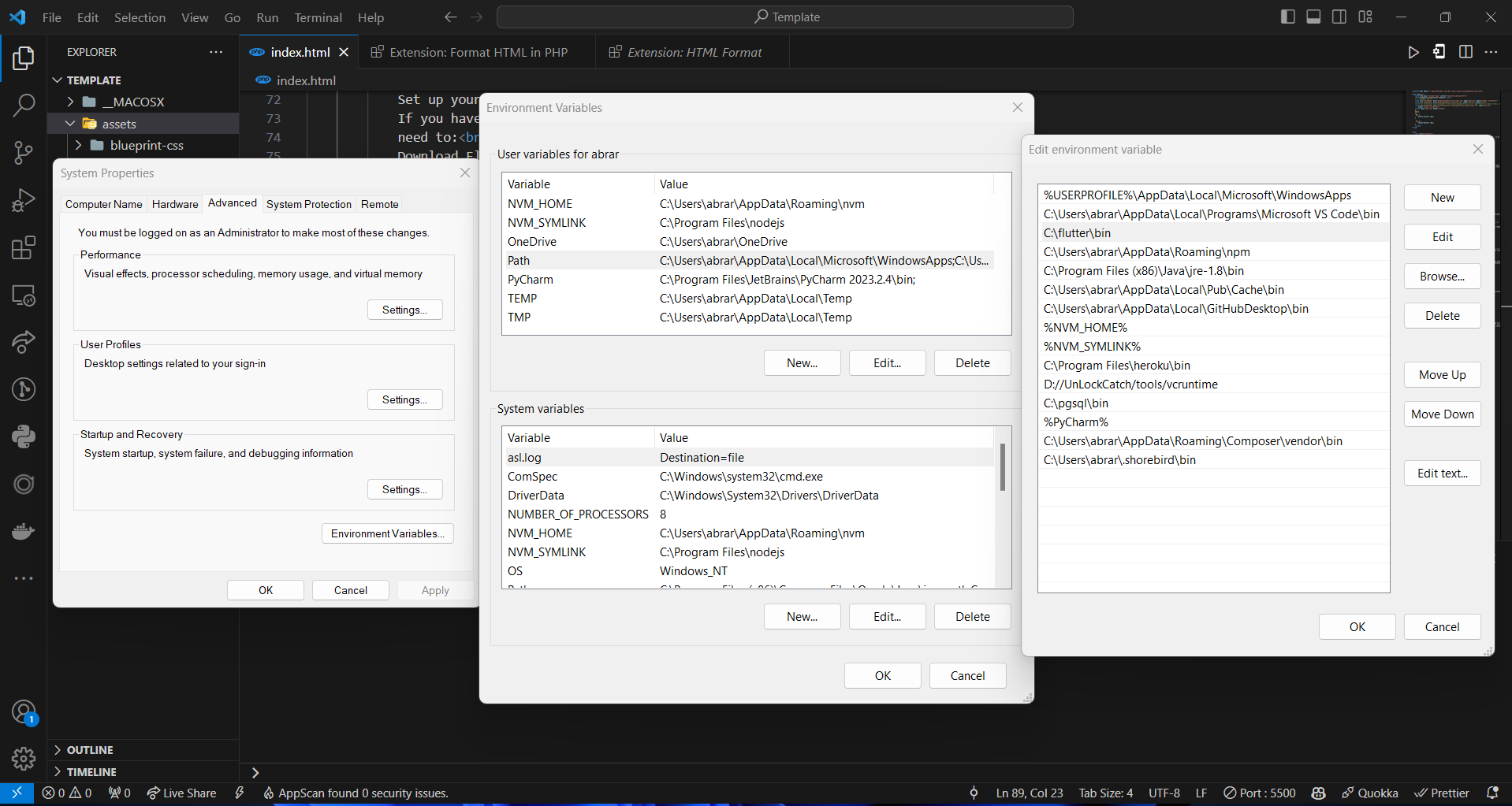Click Delete in Edit environment variable dialog
The height and width of the screenshot is (806, 1512).
pyautogui.click(x=1443, y=316)
